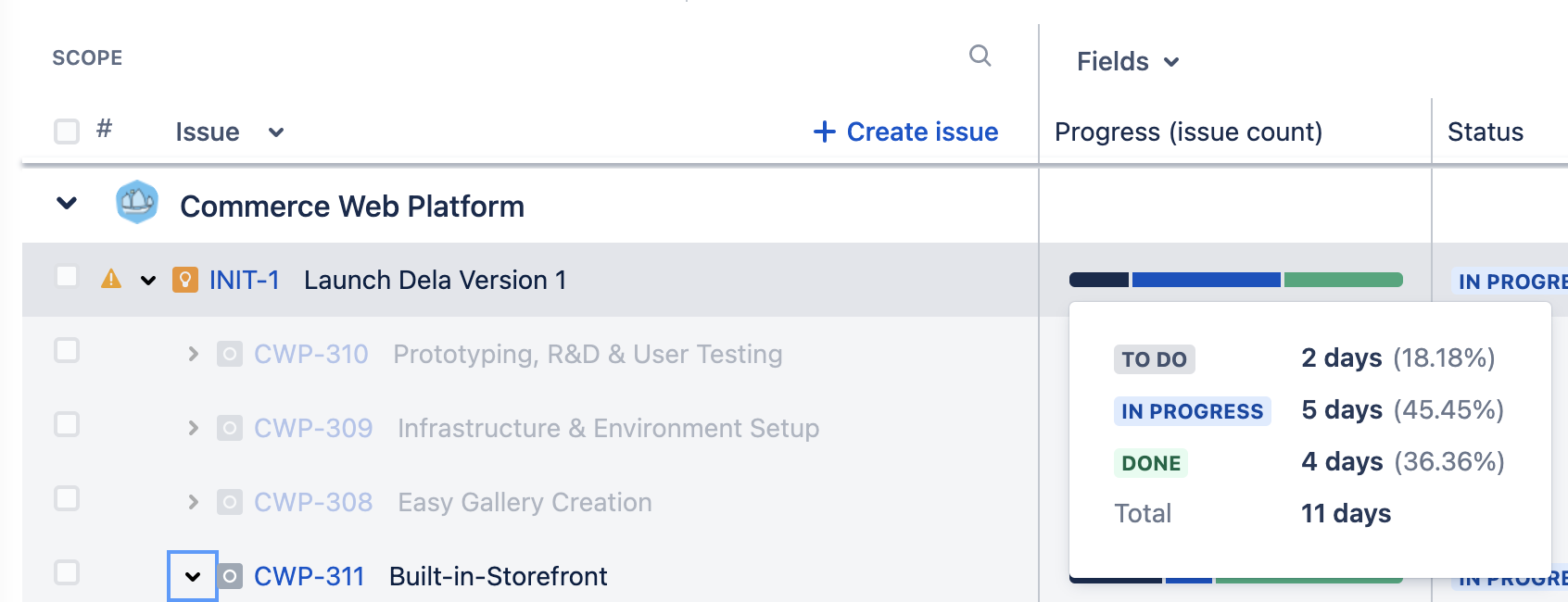Screen dimensions: 1568x602
Task: Click the epic icon beside CWP-308
Action: (230, 502)
